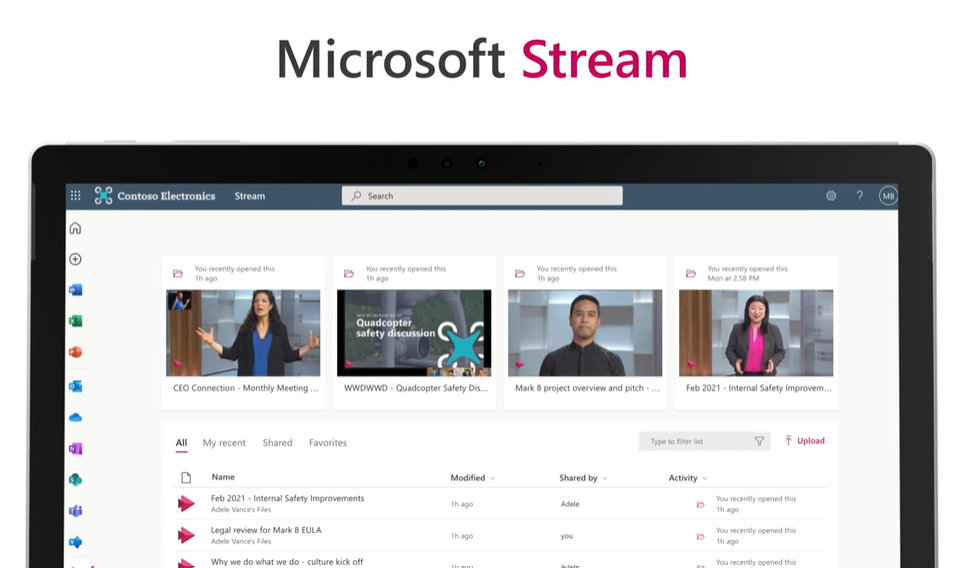This screenshot has height=568, width=973.
Task: Open Feb 2021 - Internal Safety Improvements file
Action: [287, 498]
